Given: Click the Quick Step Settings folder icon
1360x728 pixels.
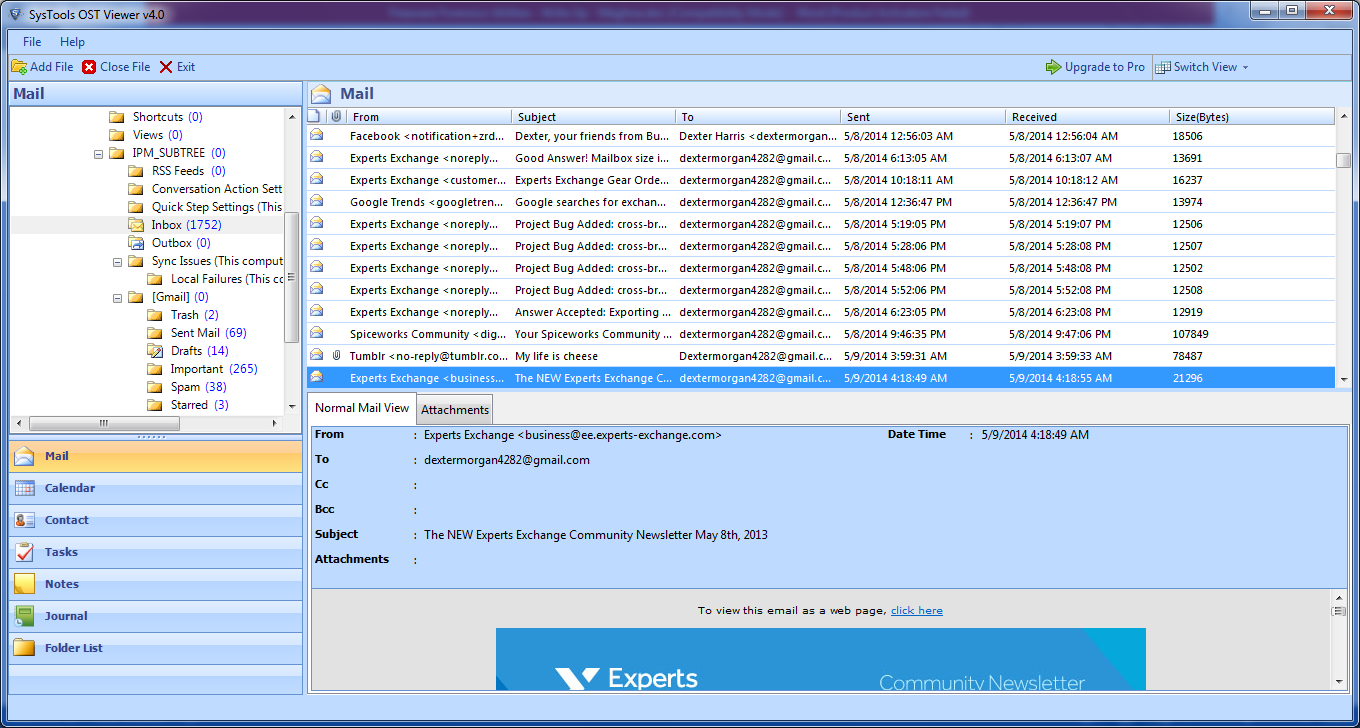Looking at the screenshot, I should coord(136,207).
